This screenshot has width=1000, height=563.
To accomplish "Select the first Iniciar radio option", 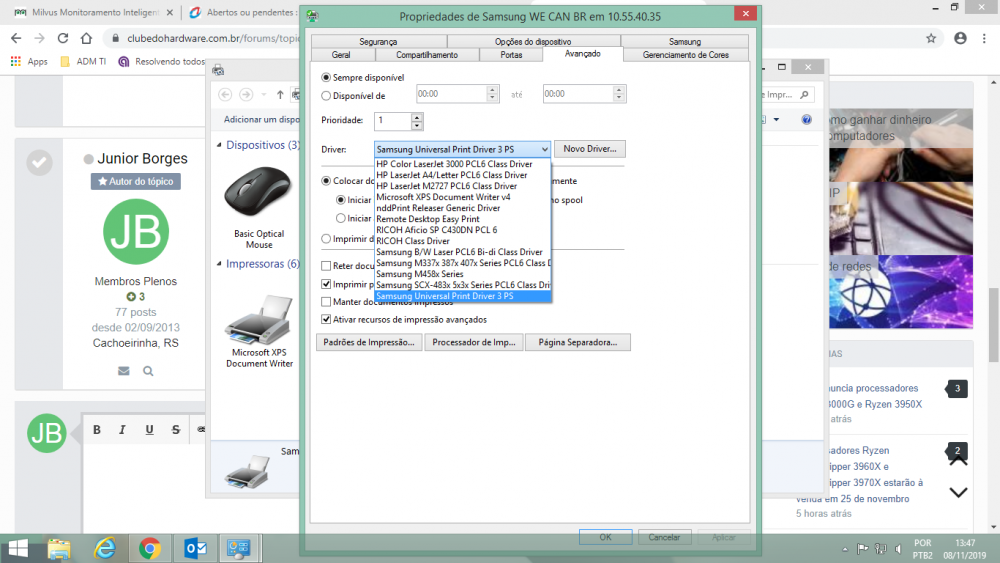I will click(x=341, y=200).
